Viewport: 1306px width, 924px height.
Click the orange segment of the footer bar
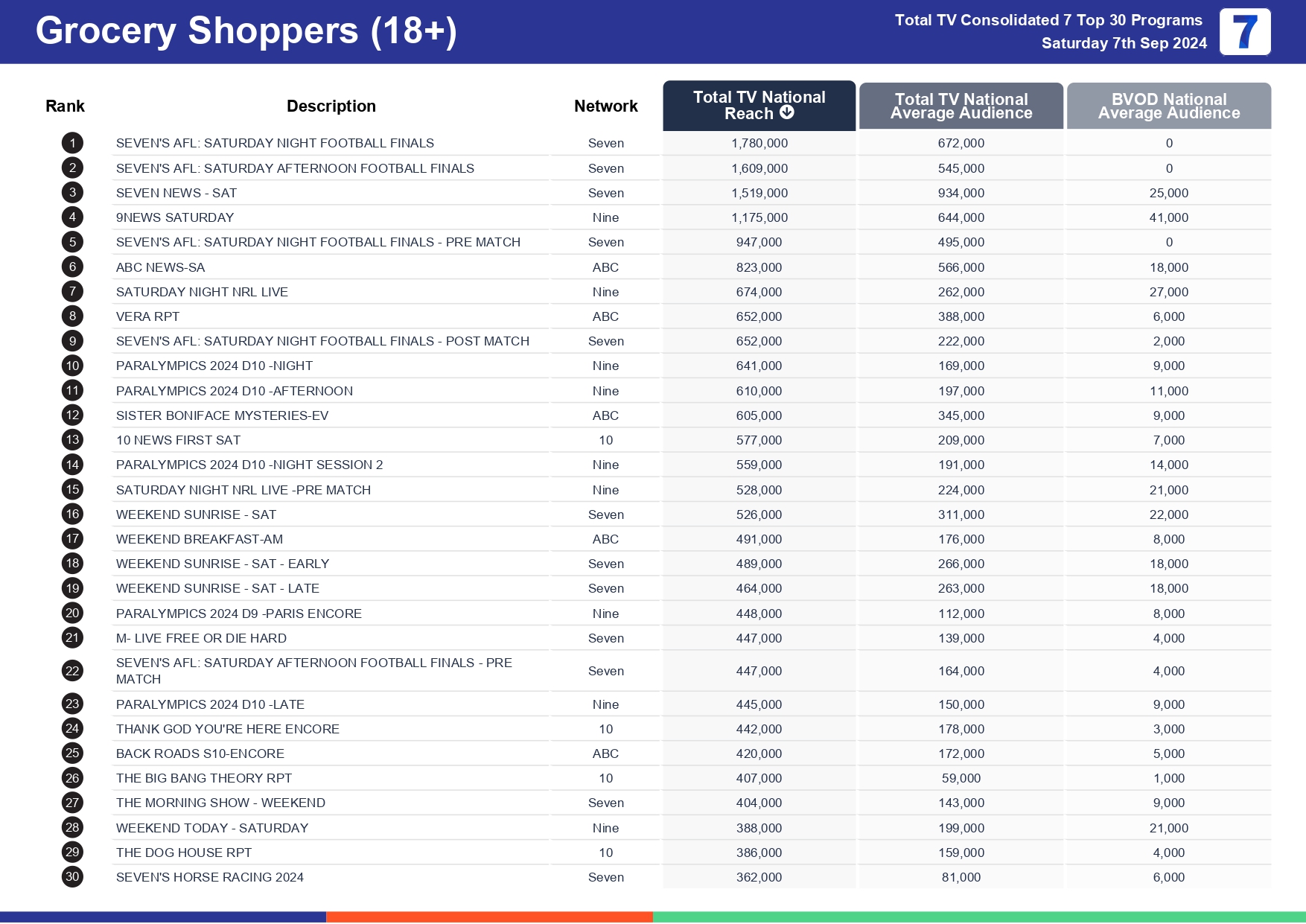tap(489, 917)
